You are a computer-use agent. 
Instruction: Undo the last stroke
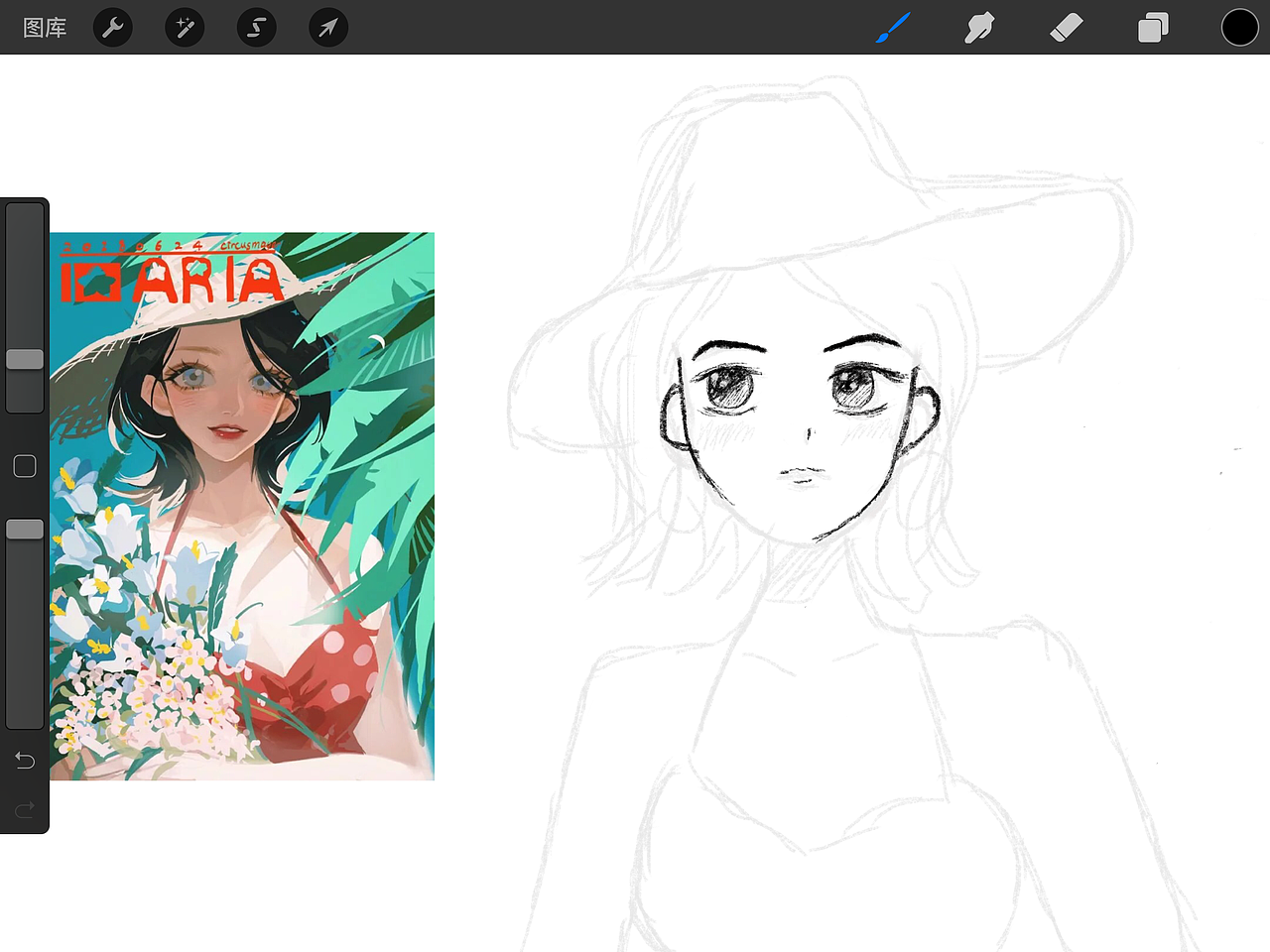coord(25,761)
